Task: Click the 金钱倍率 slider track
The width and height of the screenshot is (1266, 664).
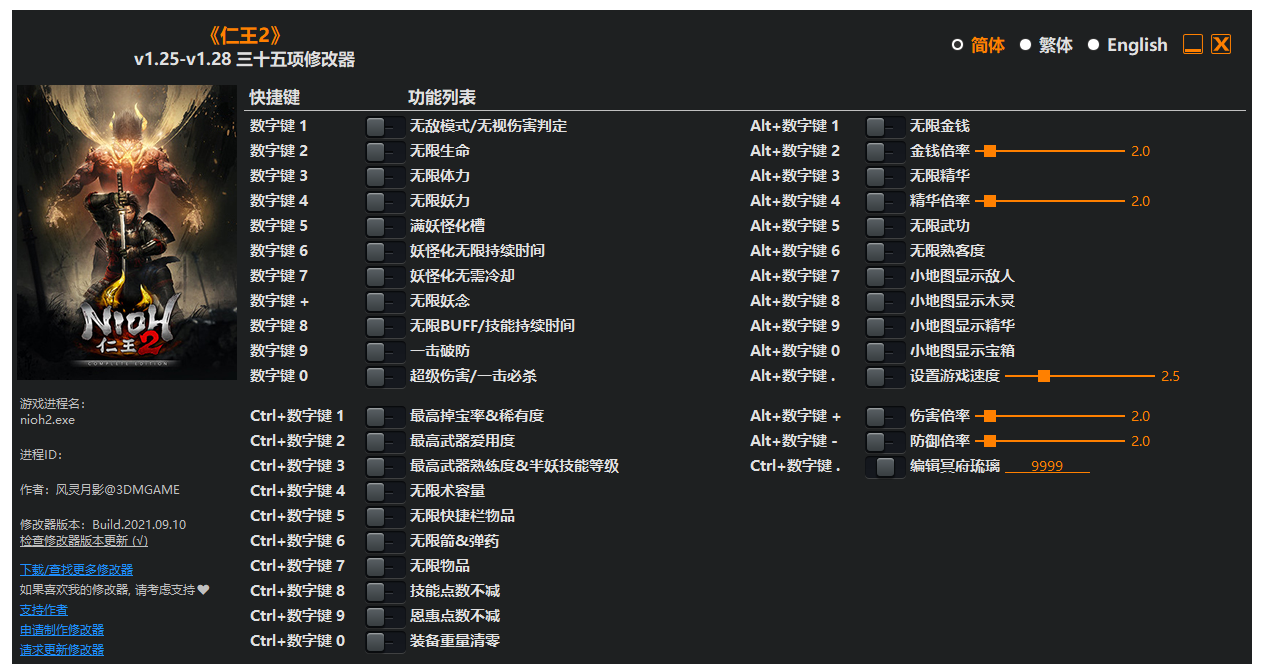Action: point(1050,151)
